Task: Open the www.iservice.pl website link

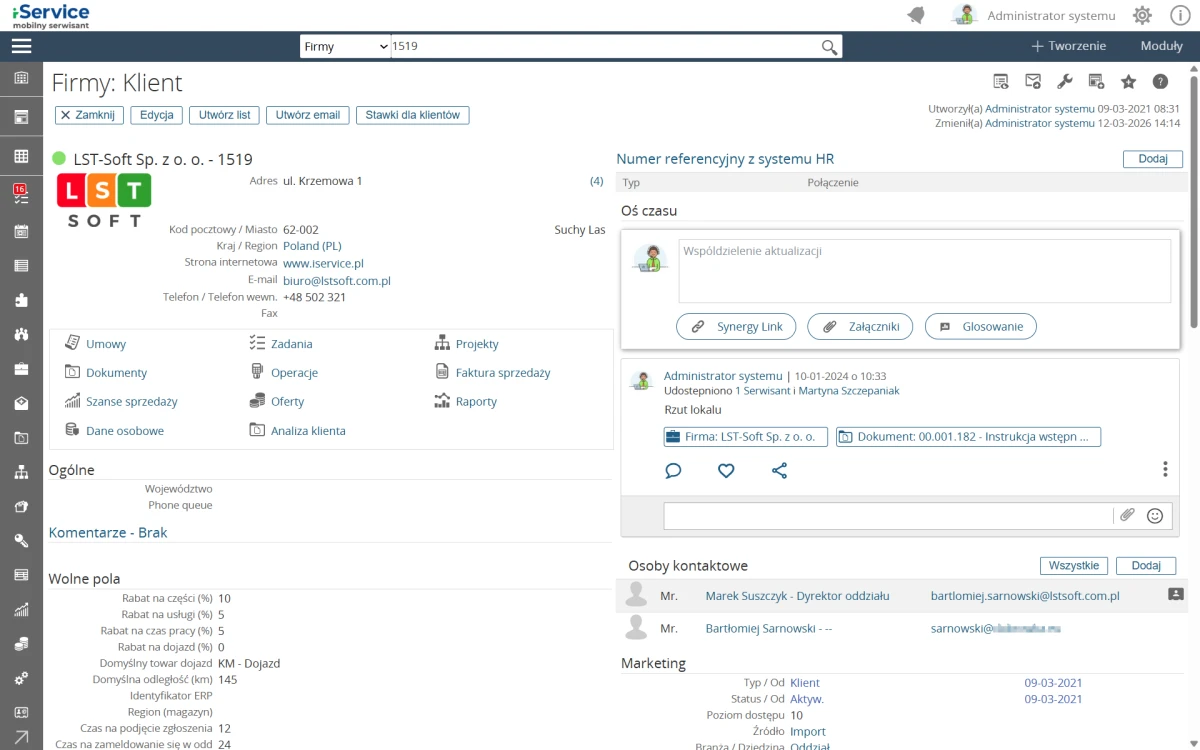Action: (x=323, y=263)
